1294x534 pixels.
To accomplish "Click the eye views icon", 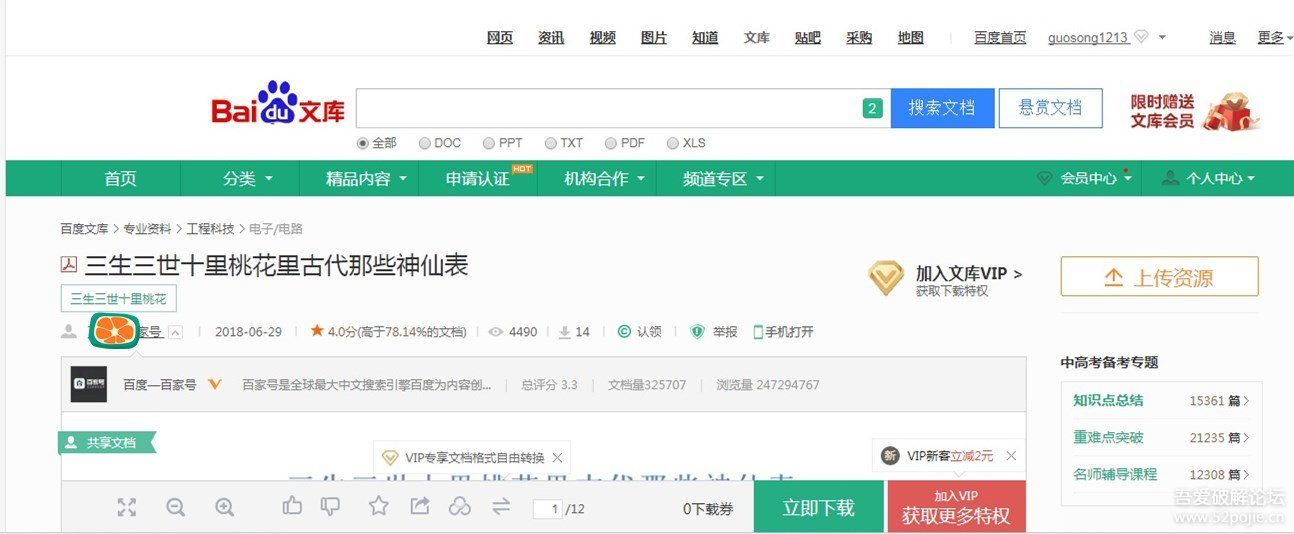I will (x=495, y=332).
